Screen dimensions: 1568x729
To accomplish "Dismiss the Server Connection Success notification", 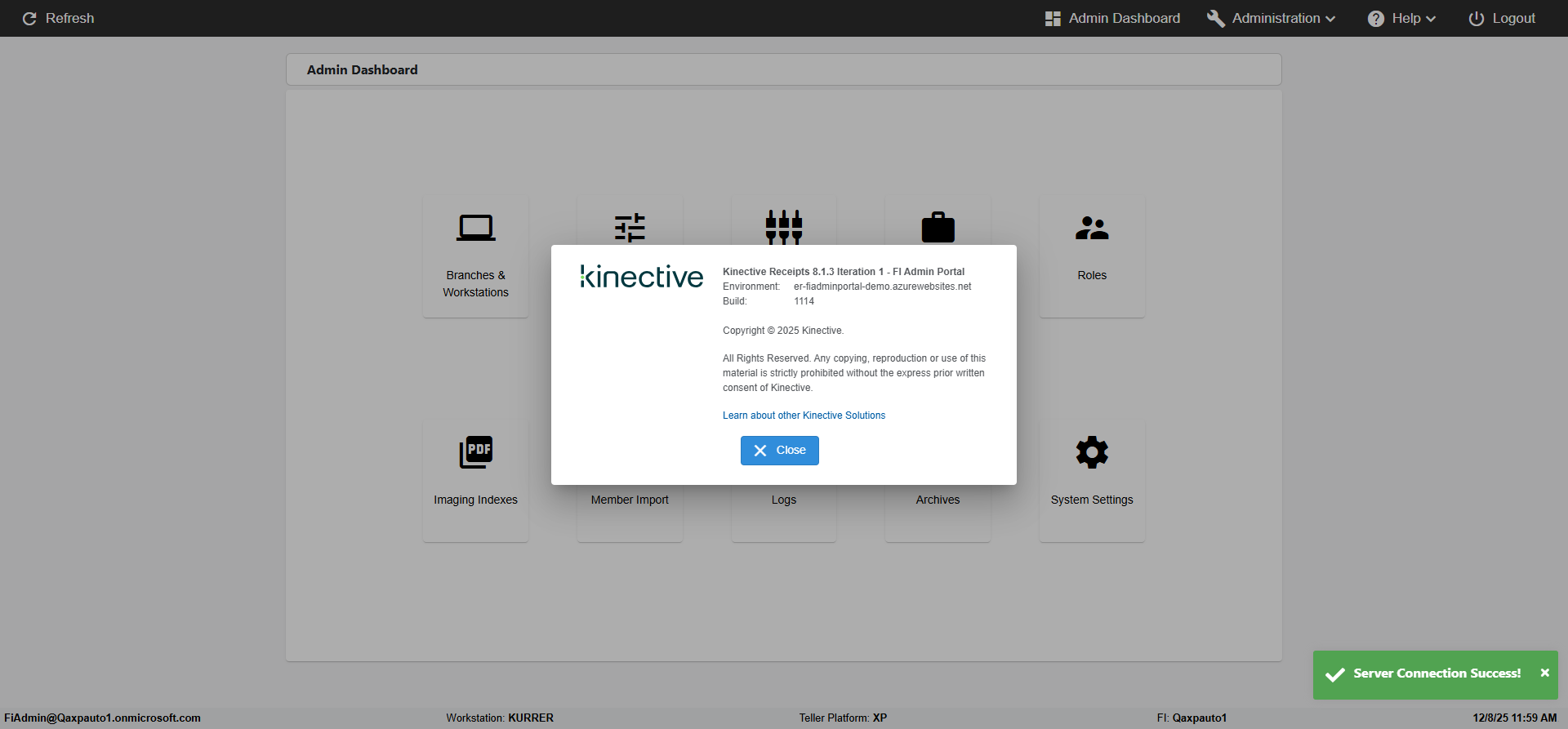I will point(1545,673).
